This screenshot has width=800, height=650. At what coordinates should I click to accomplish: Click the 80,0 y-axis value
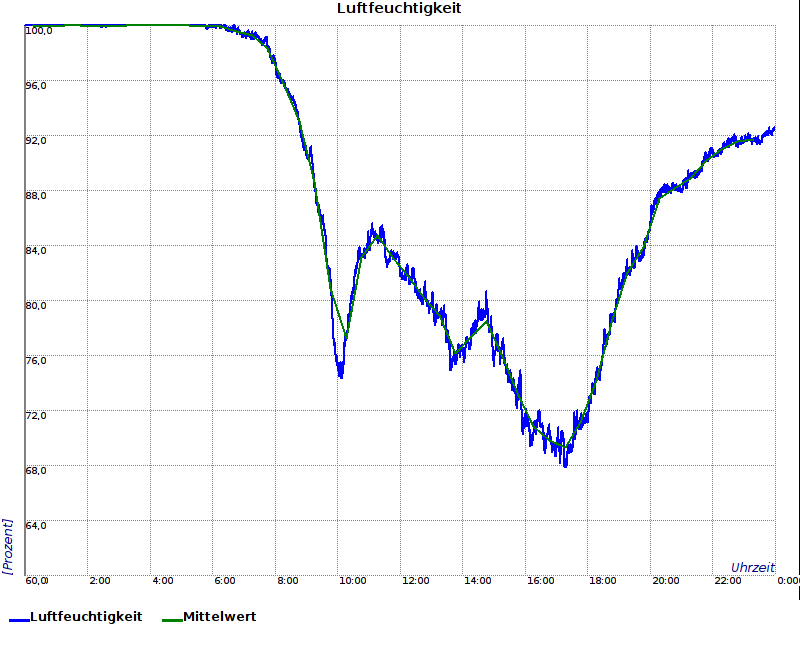click(x=36, y=306)
